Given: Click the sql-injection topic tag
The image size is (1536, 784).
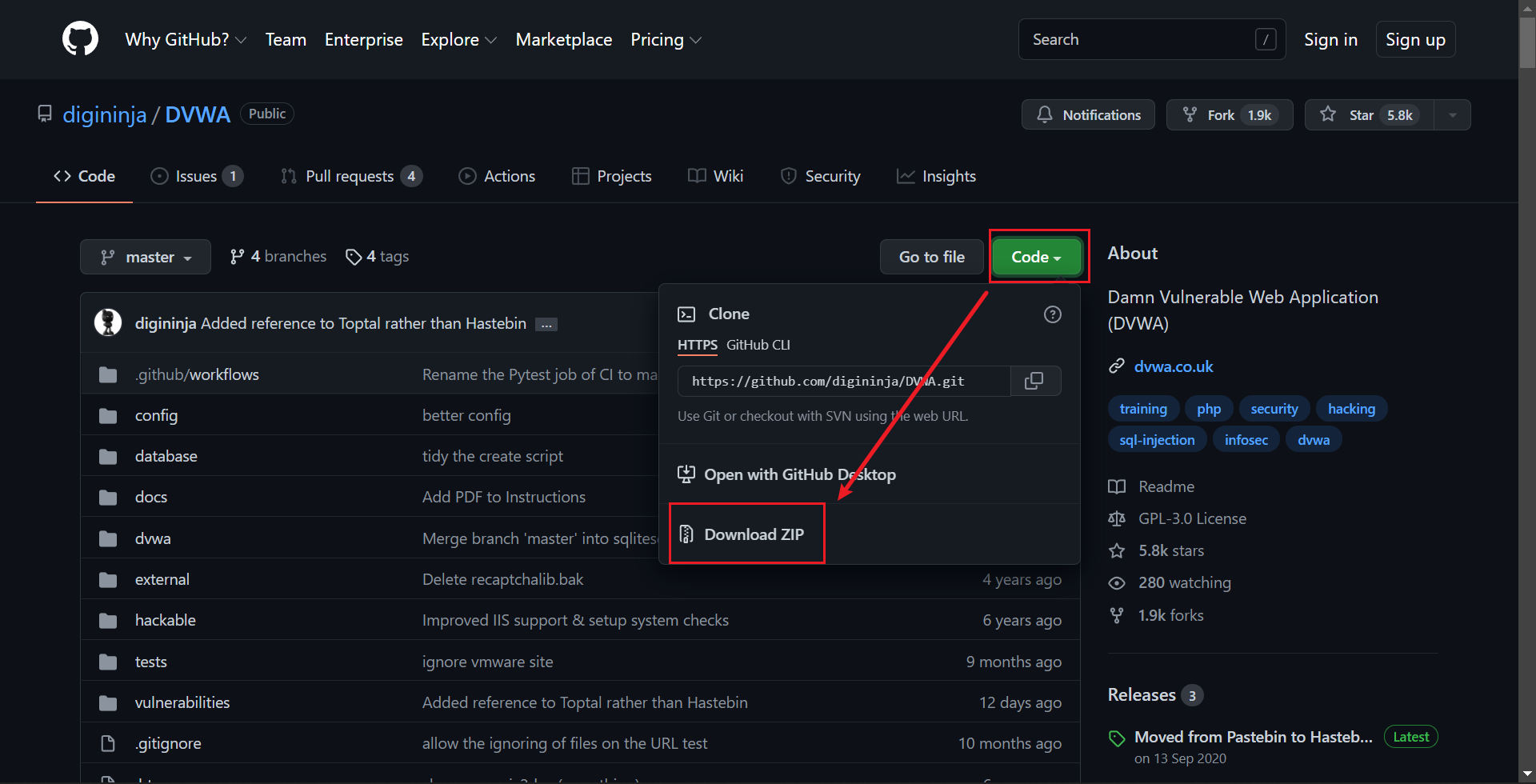Looking at the screenshot, I should [1157, 440].
